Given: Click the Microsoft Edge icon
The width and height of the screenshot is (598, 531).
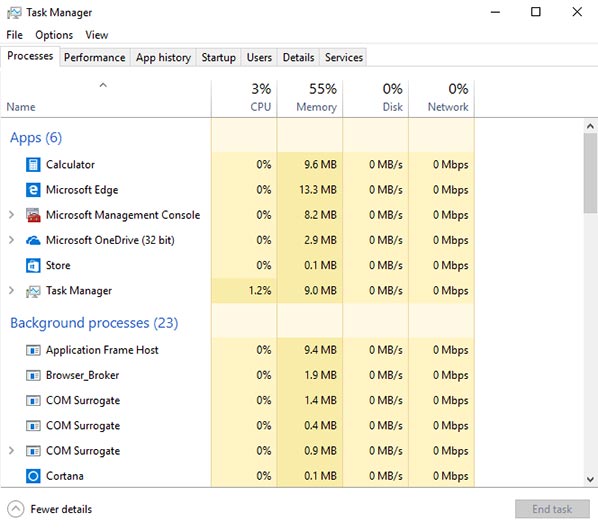Looking at the screenshot, I should pos(33,190).
